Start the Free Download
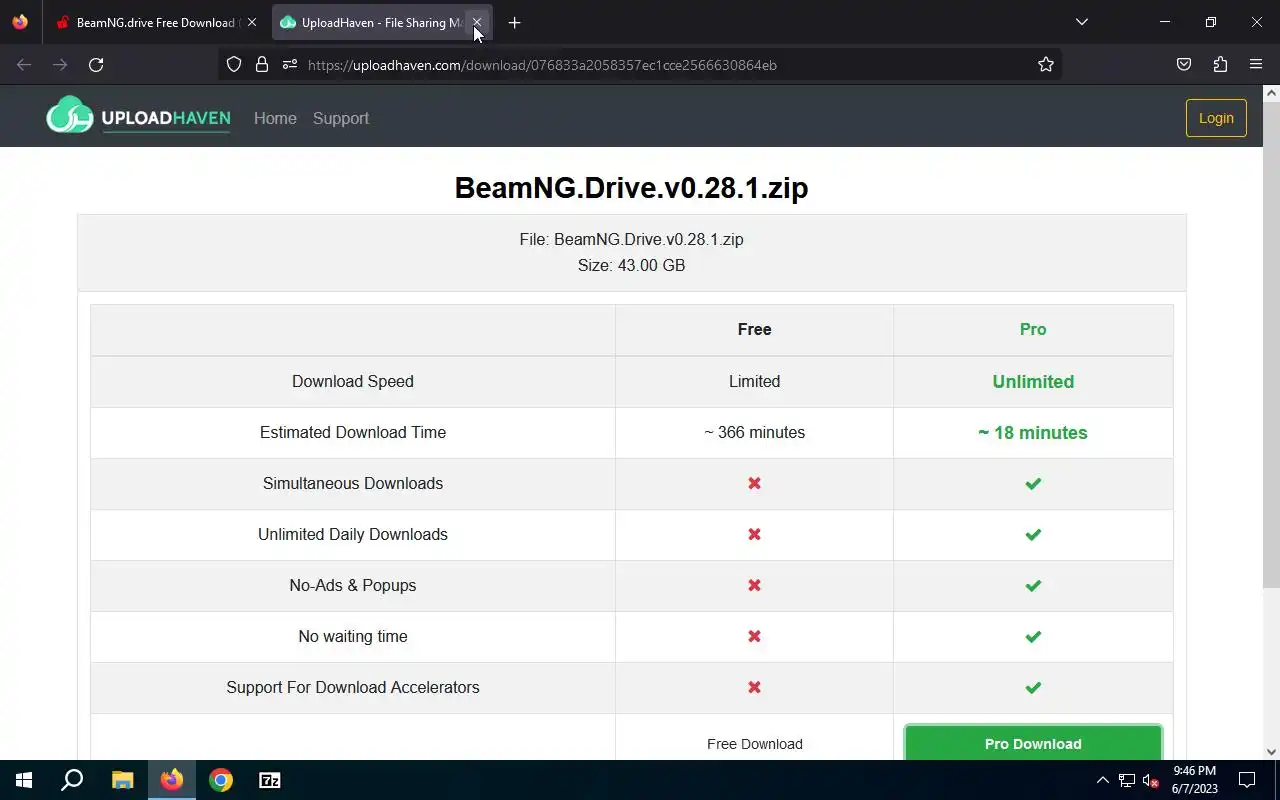This screenshot has height=800, width=1280. tap(755, 744)
